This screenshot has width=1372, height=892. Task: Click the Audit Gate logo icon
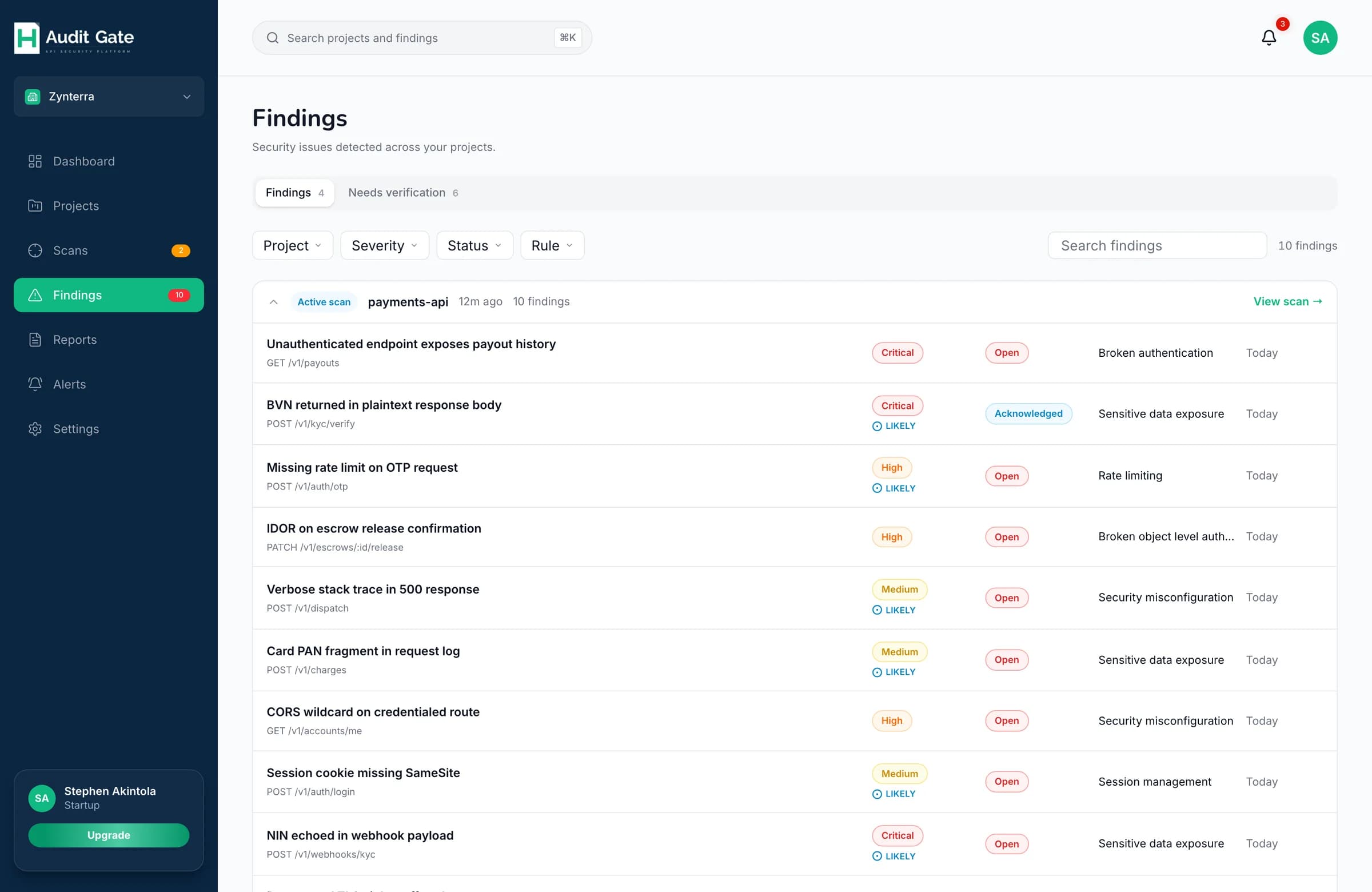pyautogui.click(x=26, y=38)
